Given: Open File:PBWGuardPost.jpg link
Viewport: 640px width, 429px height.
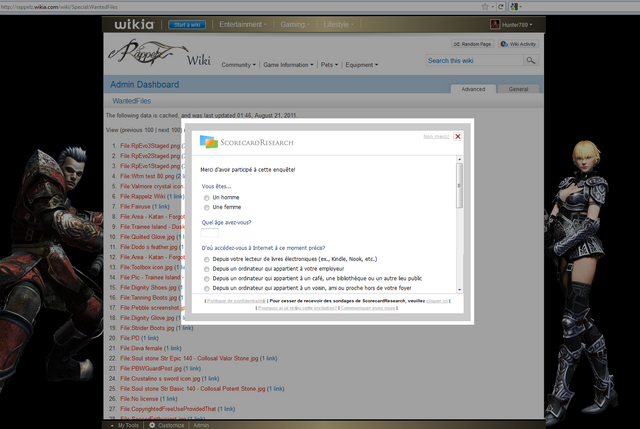Looking at the screenshot, I should tap(151, 368).
